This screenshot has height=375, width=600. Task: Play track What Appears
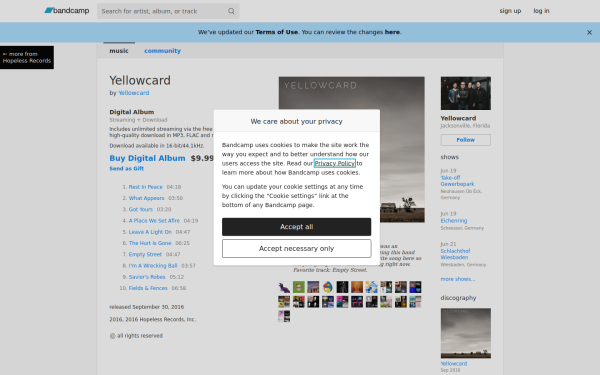[x=146, y=198]
